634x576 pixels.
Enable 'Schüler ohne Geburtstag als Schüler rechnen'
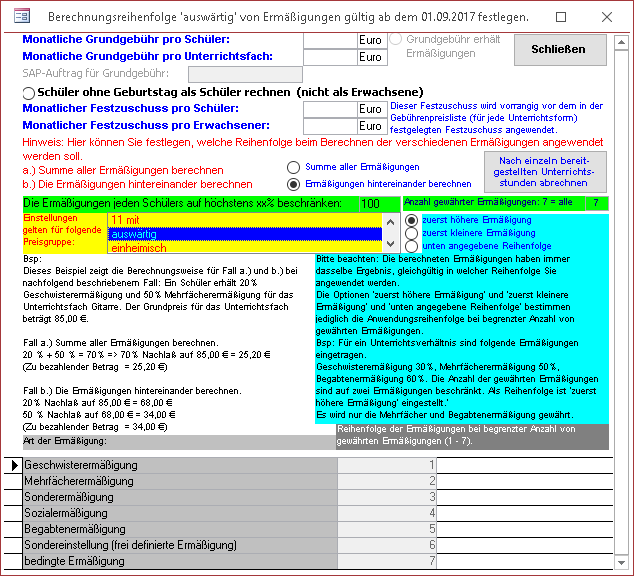pyautogui.click(x=28, y=92)
